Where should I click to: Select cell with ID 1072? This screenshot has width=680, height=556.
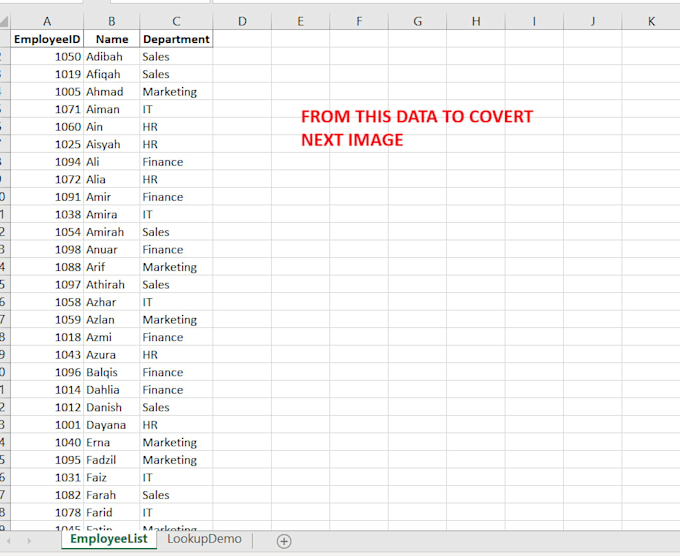[47, 179]
